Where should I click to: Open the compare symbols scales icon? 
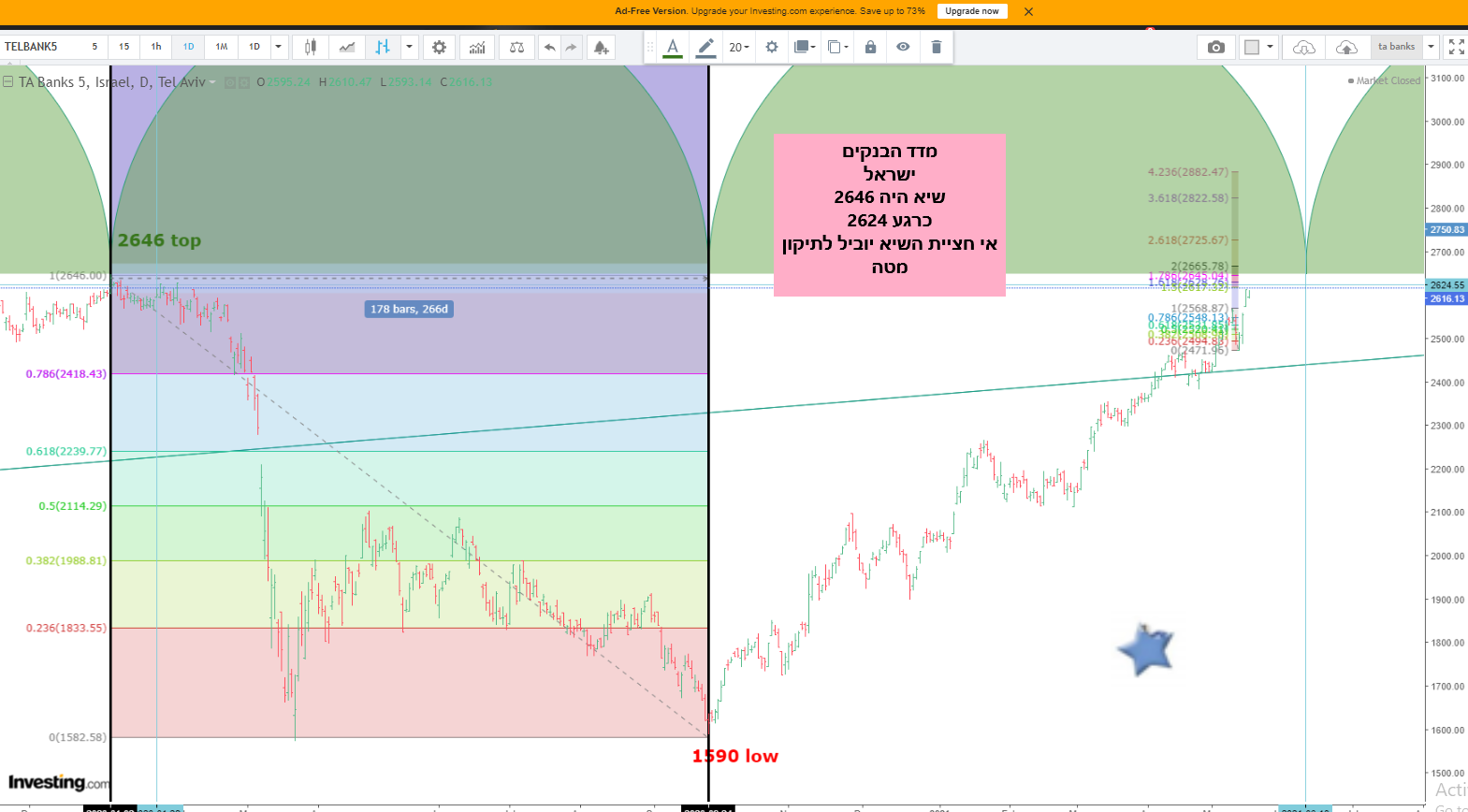pos(516,47)
